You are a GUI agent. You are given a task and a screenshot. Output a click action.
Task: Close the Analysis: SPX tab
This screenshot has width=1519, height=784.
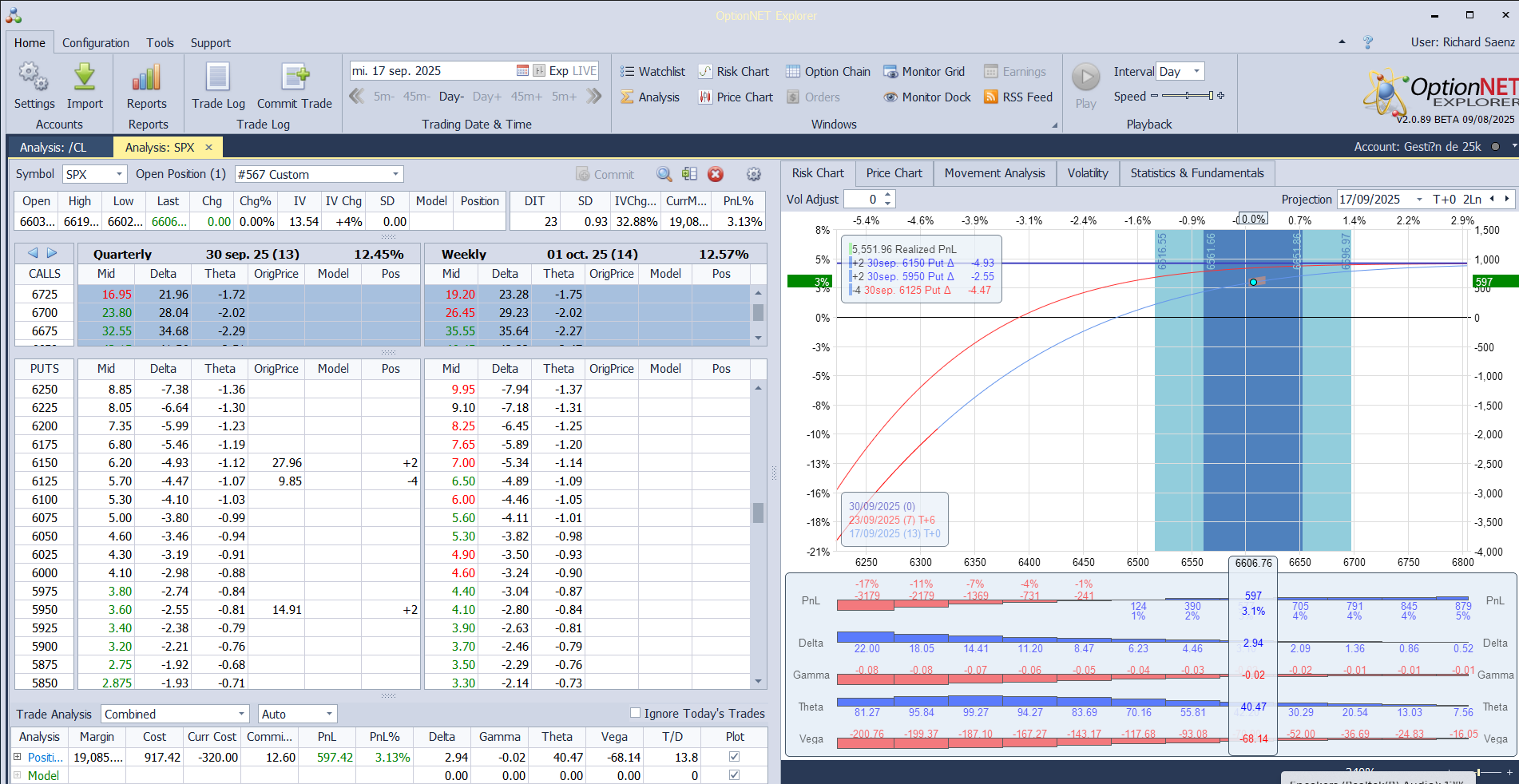click(209, 147)
